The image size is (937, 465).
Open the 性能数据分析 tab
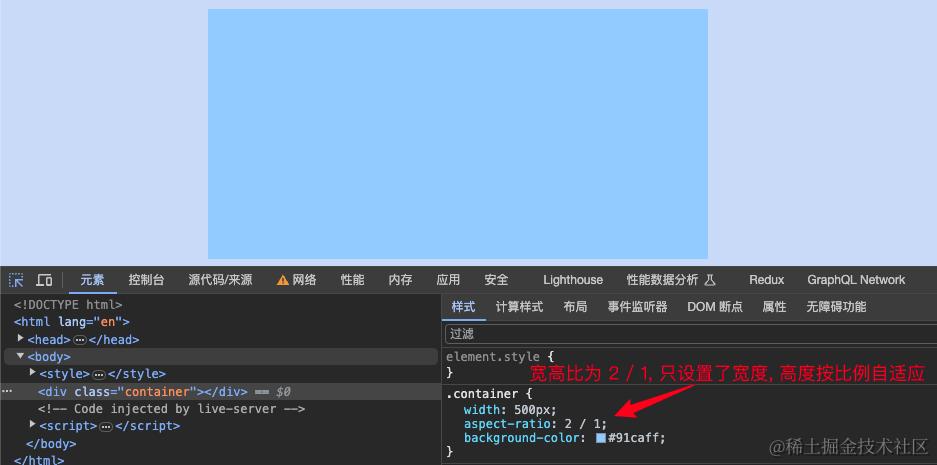tap(662, 280)
